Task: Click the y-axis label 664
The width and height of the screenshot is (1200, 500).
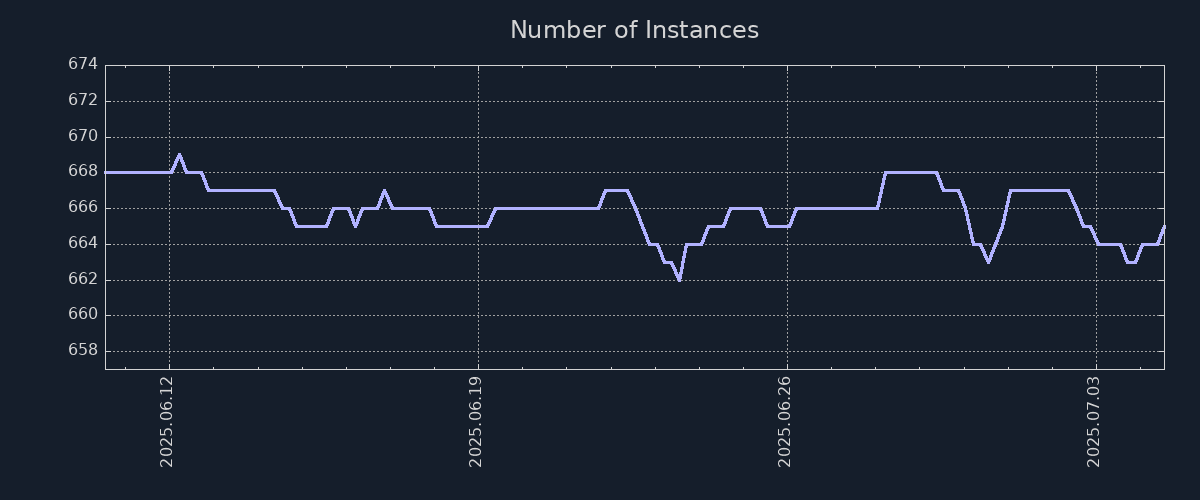Action: [x=83, y=243]
